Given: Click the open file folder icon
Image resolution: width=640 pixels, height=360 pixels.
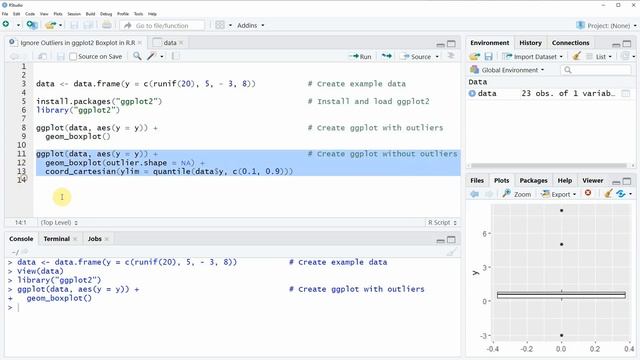Looking at the screenshot, I should [x=50, y=25].
